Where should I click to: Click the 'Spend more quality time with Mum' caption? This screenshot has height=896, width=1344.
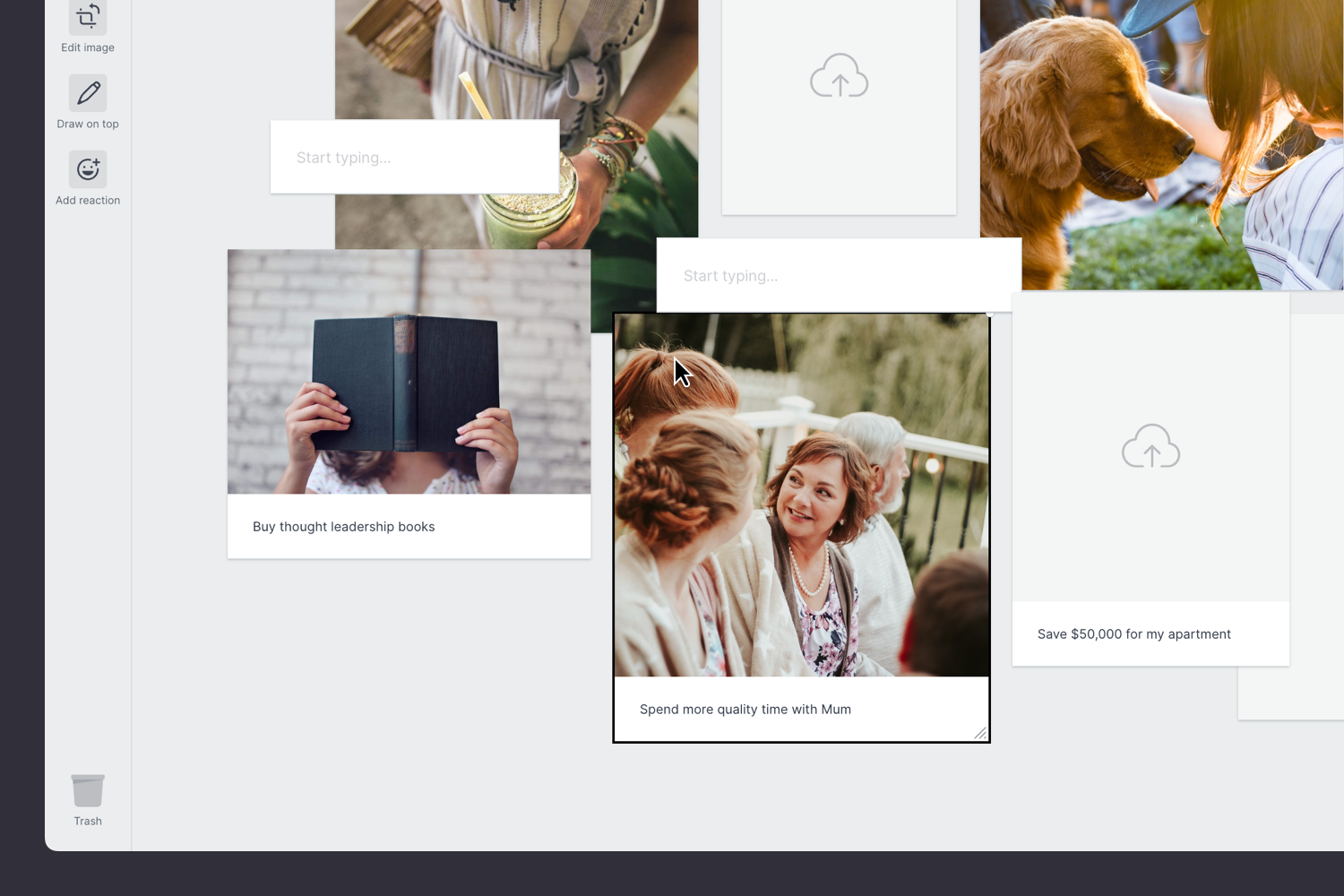point(745,710)
